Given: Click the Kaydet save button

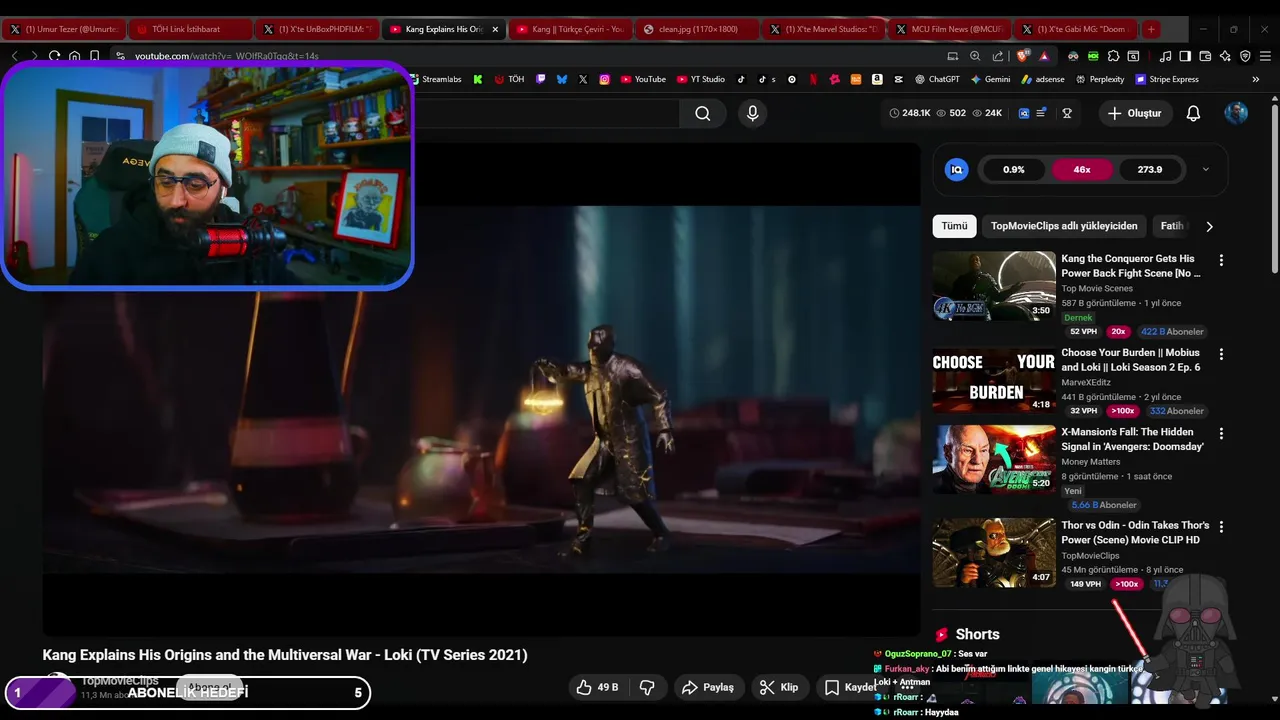Looking at the screenshot, I should 849,687.
